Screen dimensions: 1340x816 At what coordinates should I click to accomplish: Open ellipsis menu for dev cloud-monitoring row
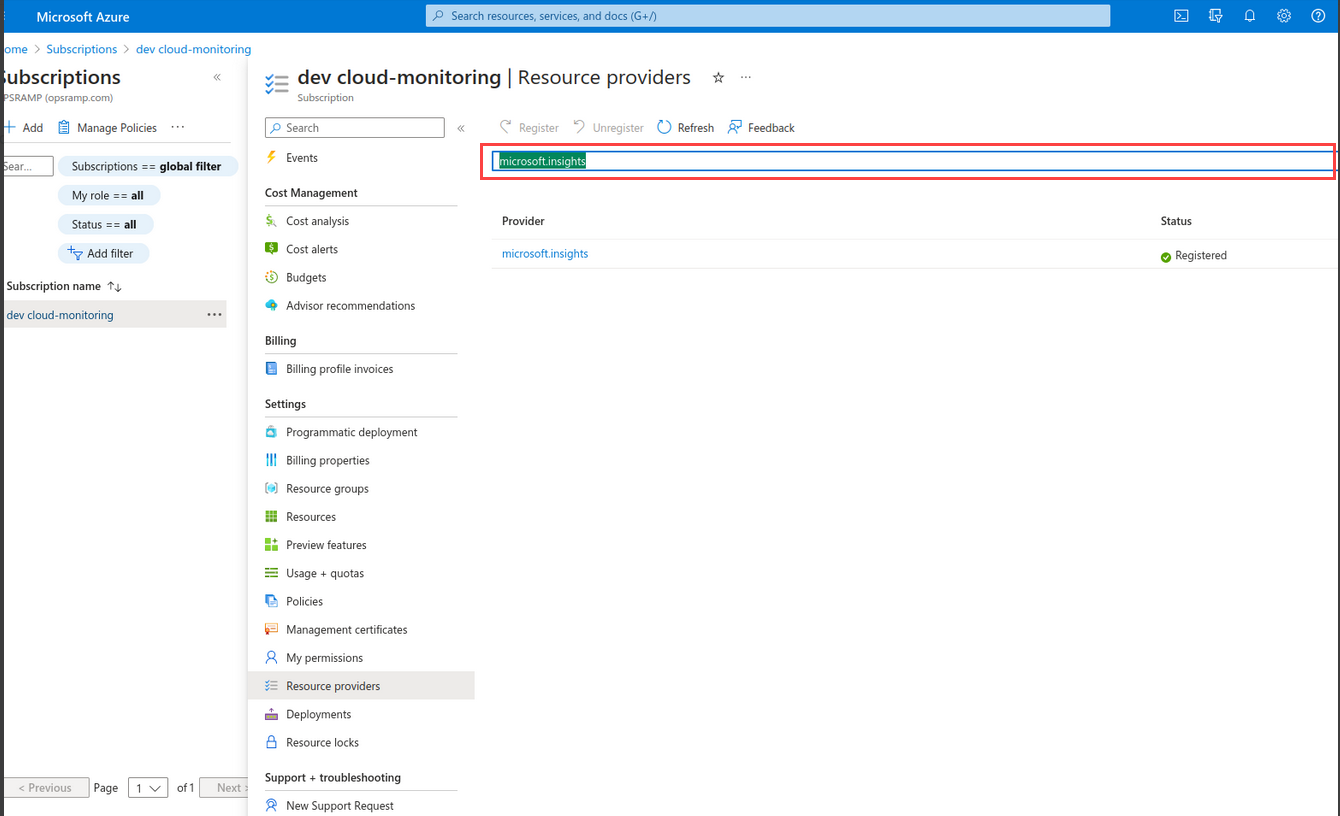tap(214, 315)
